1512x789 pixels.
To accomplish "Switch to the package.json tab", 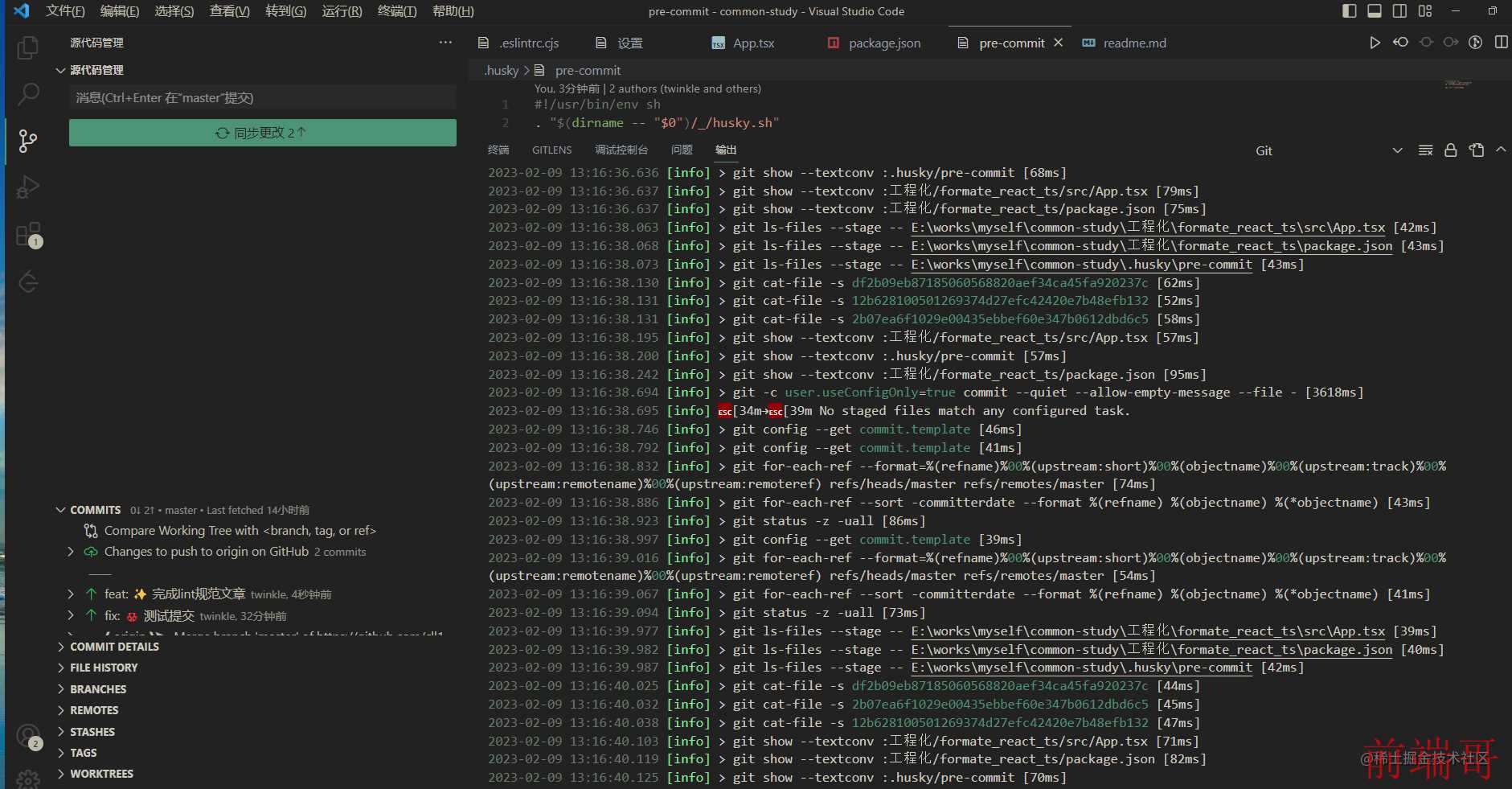I will coord(875,43).
